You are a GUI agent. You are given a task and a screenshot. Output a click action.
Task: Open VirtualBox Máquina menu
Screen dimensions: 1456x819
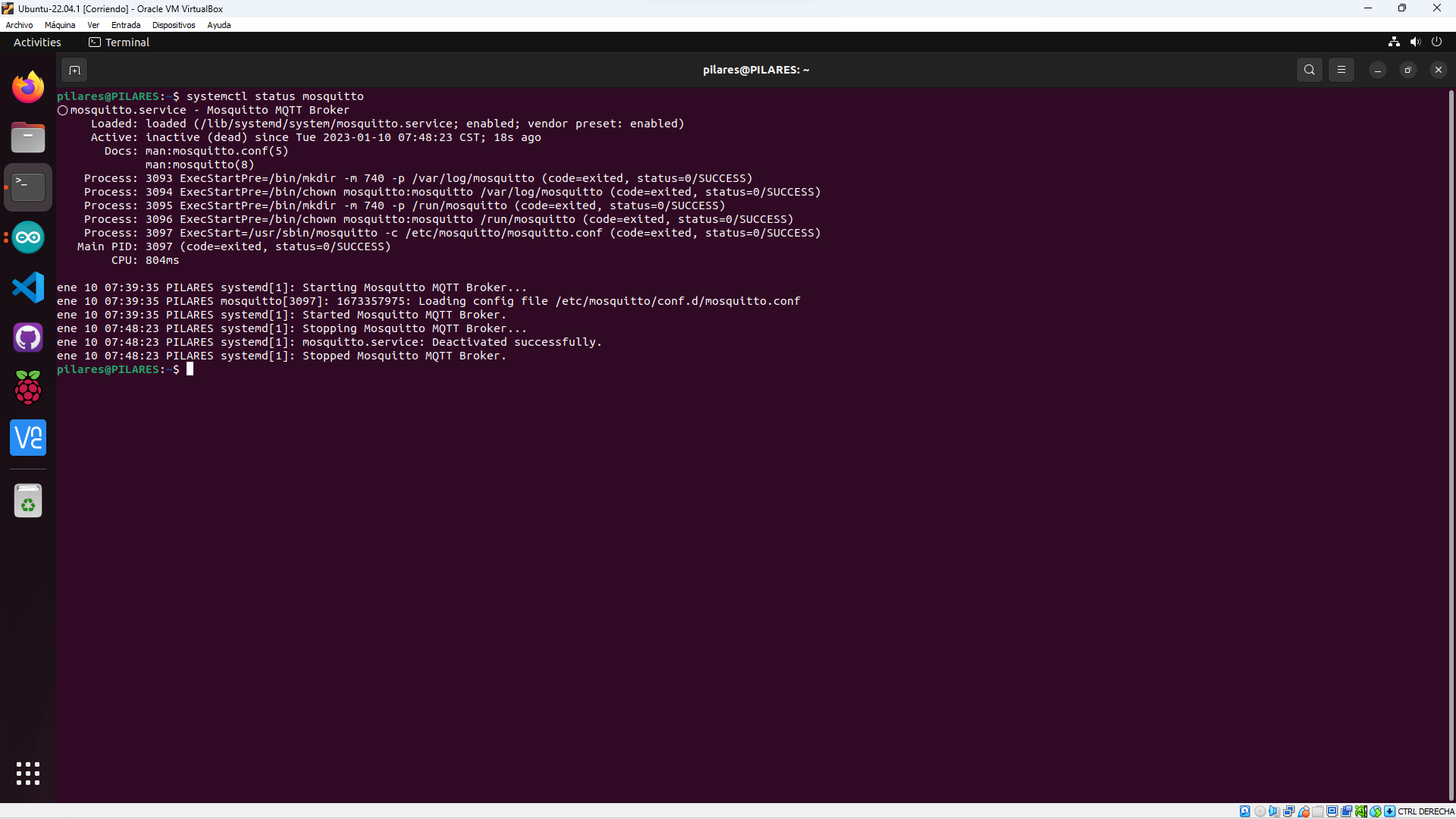pyautogui.click(x=60, y=25)
